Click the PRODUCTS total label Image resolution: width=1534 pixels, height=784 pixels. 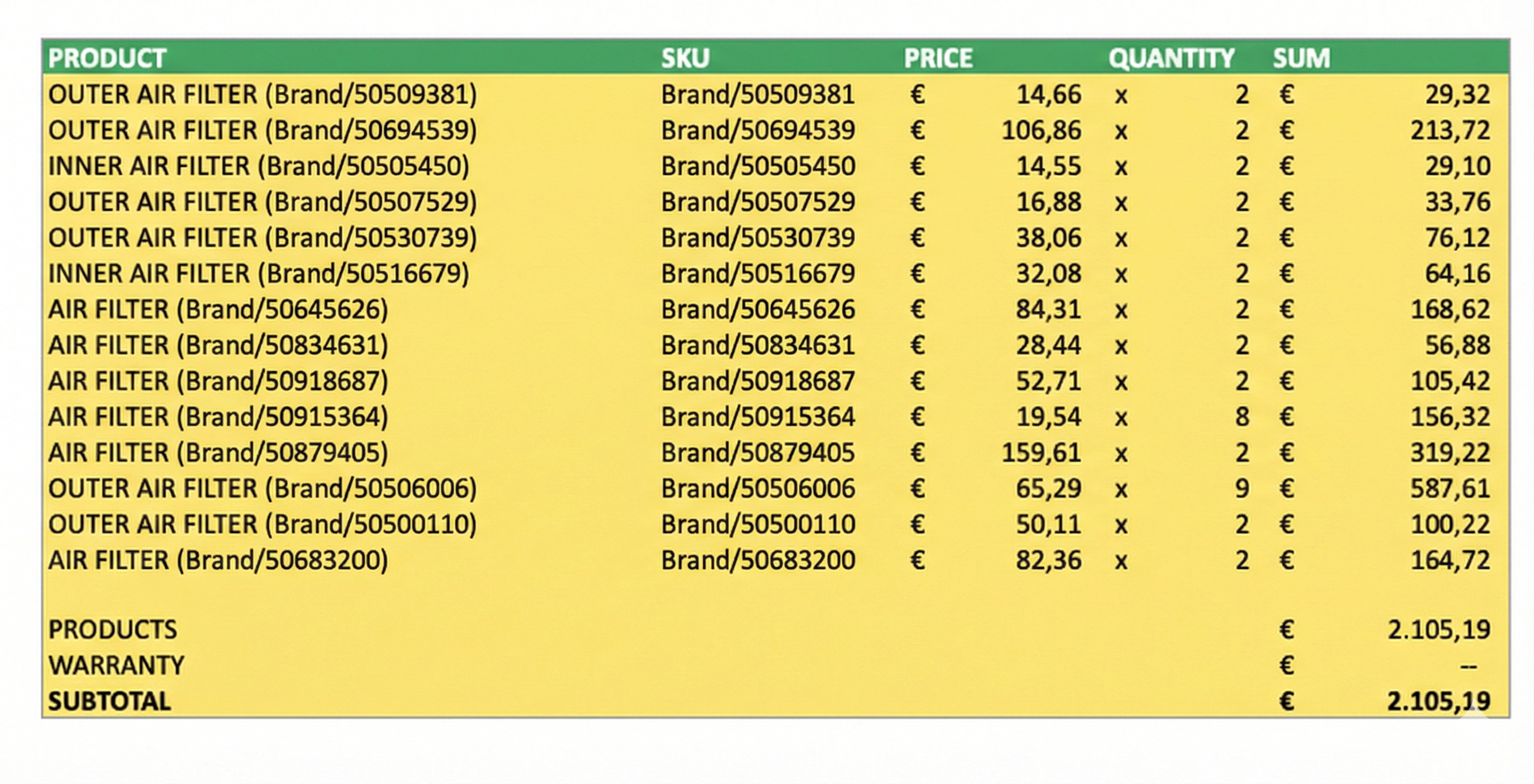click(112, 630)
